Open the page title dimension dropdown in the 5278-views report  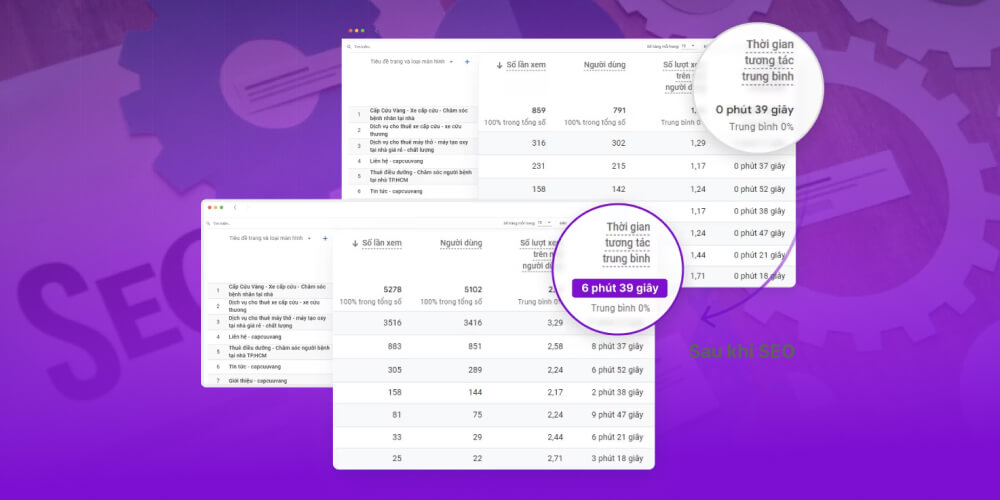(x=309, y=238)
